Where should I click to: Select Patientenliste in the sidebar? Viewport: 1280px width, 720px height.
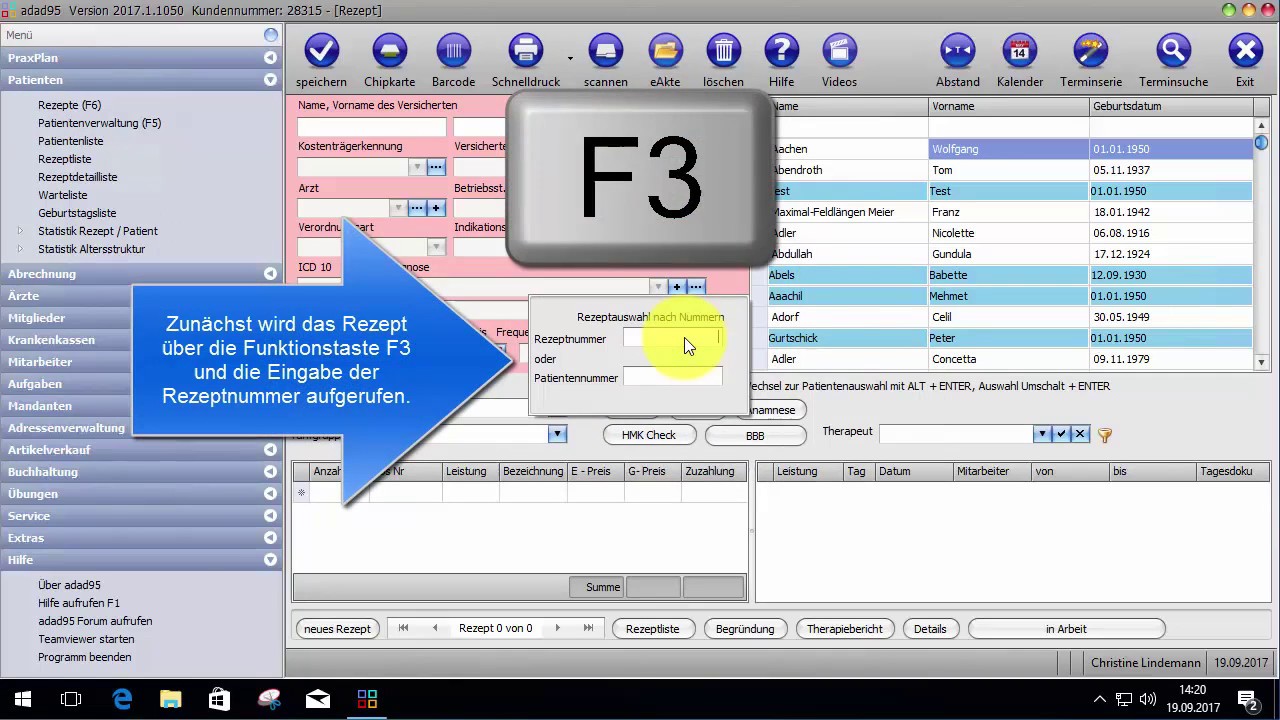70,141
